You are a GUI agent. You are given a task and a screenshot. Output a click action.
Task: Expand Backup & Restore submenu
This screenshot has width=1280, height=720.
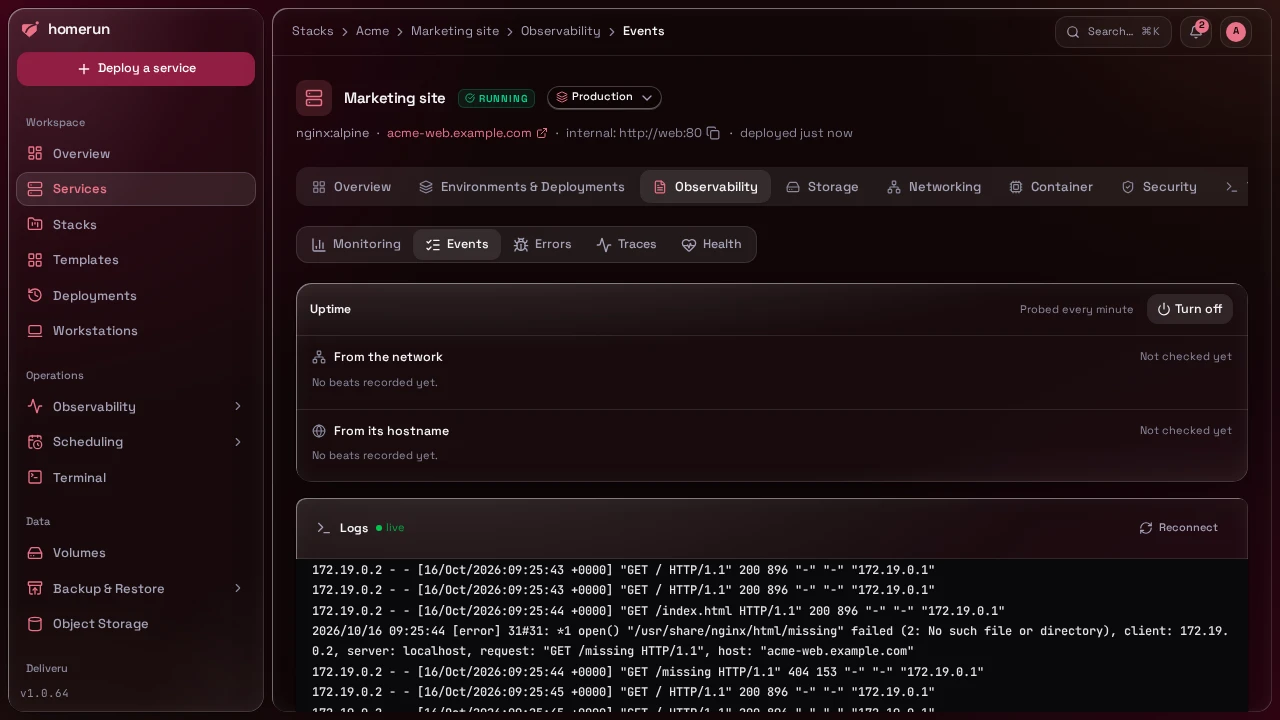pyautogui.click(x=136, y=589)
